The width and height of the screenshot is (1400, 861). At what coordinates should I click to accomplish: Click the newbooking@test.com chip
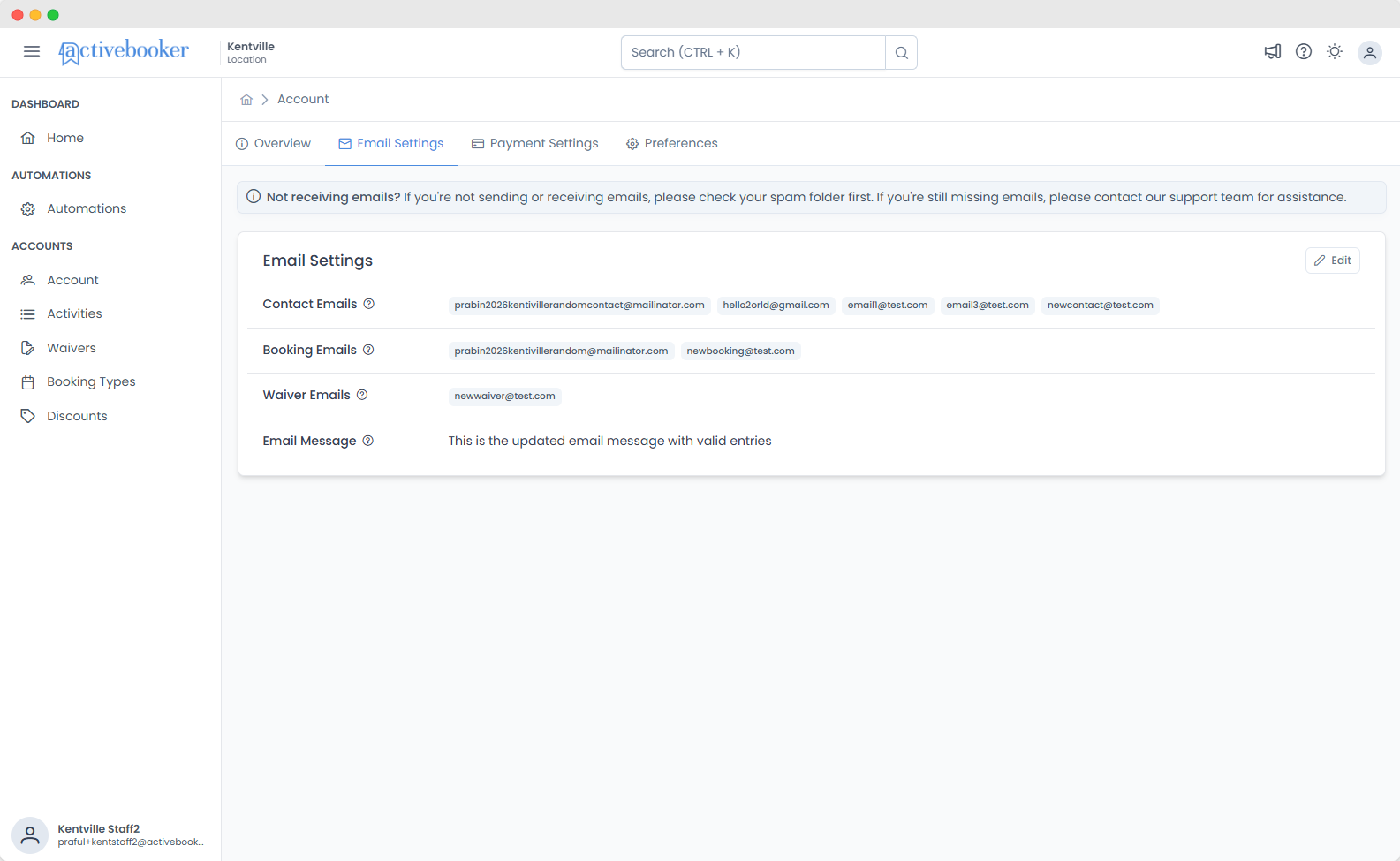pos(740,351)
